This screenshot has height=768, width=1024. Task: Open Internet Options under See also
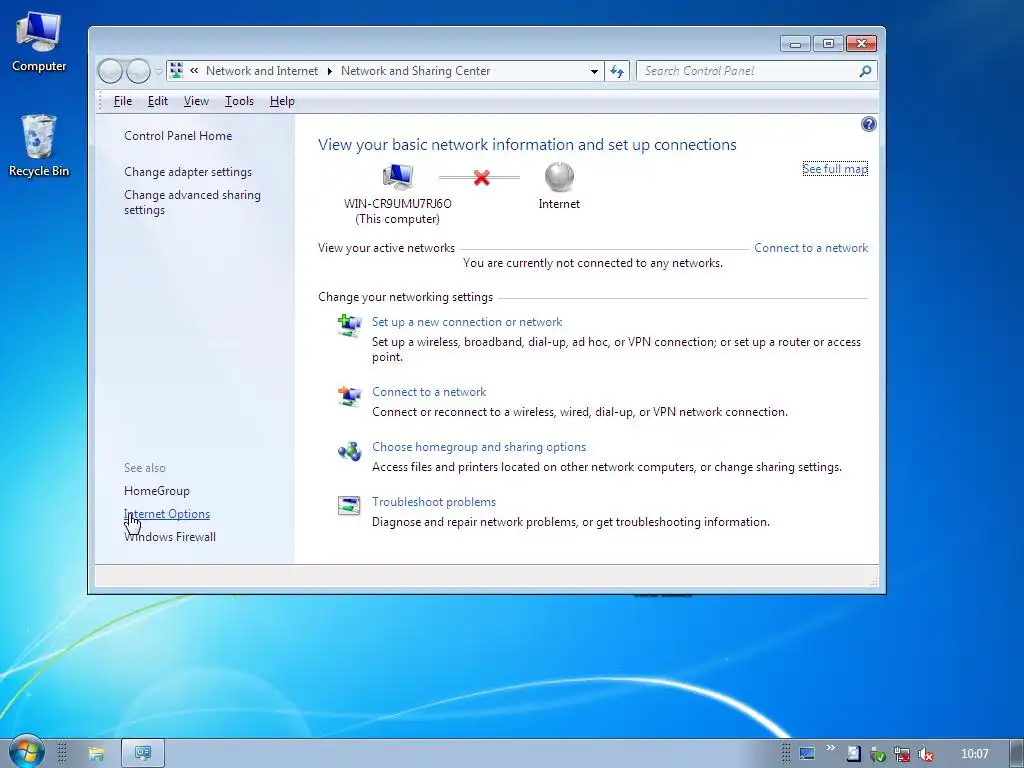[x=167, y=514]
